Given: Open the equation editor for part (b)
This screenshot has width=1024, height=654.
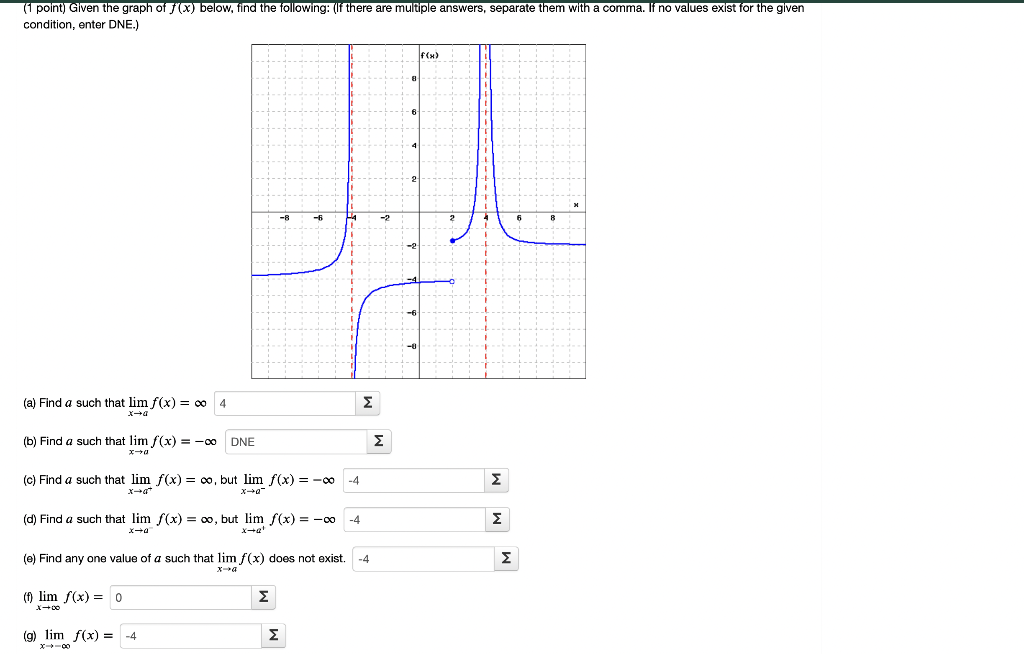Looking at the screenshot, I should [x=379, y=441].
